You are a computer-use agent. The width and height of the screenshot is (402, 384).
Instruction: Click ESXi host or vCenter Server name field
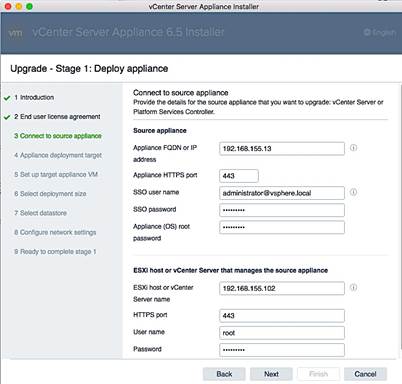pos(282,288)
